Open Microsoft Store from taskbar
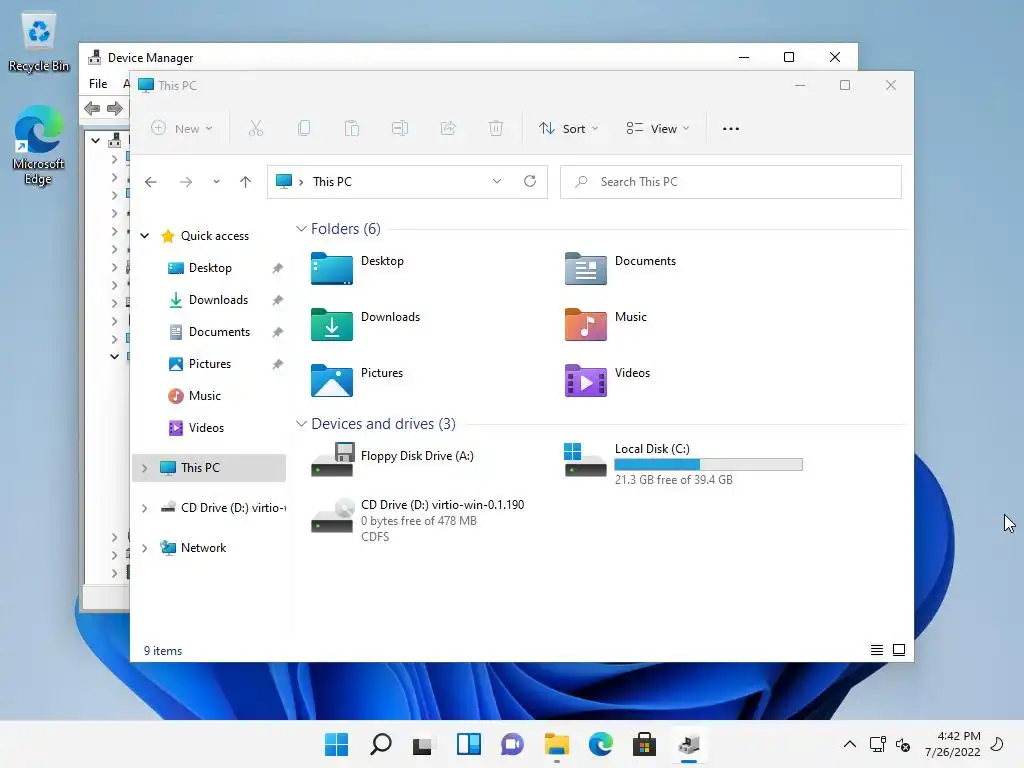The image size is (1024, 768). coord(644,744)
